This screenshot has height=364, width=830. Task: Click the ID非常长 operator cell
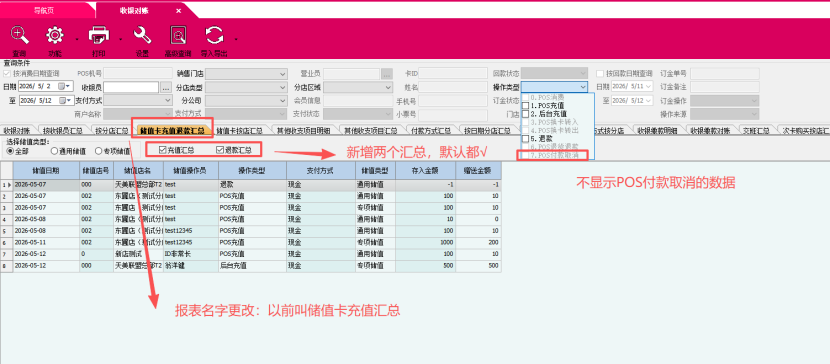[x=190, y=254]
